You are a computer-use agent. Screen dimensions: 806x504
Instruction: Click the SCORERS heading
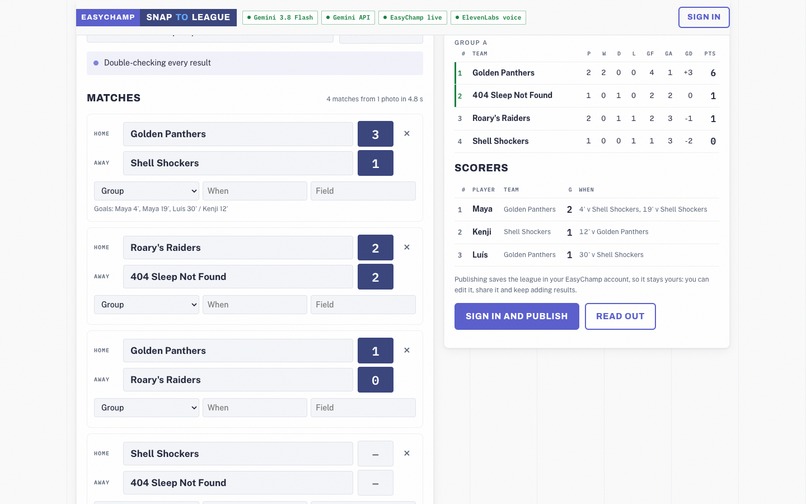[481, 168]
